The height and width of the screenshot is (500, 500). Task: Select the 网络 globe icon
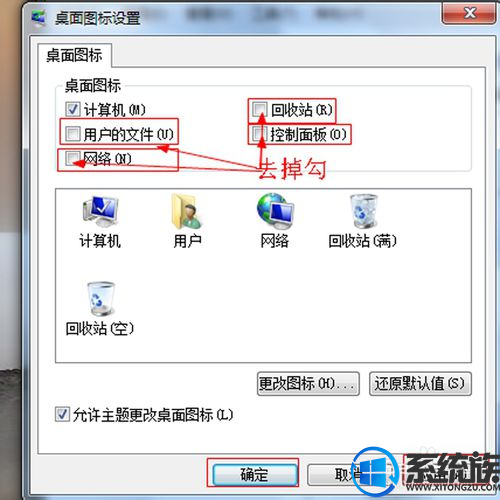pos(275,211)
